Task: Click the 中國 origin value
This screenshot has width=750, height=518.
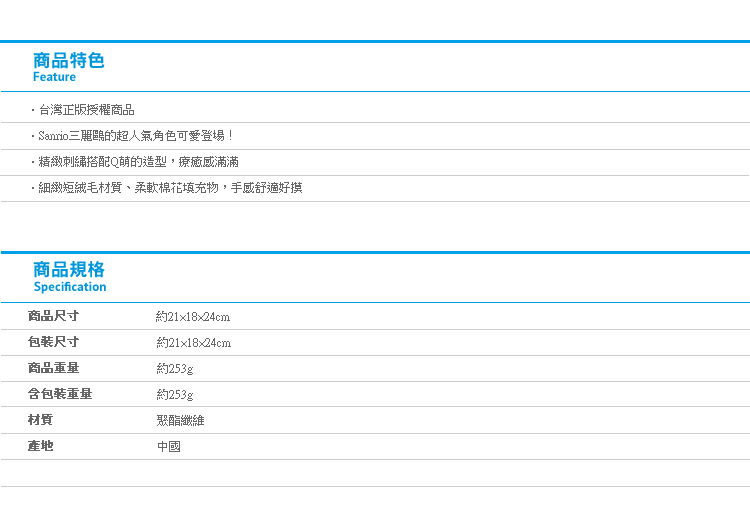Action: point(169,447)
